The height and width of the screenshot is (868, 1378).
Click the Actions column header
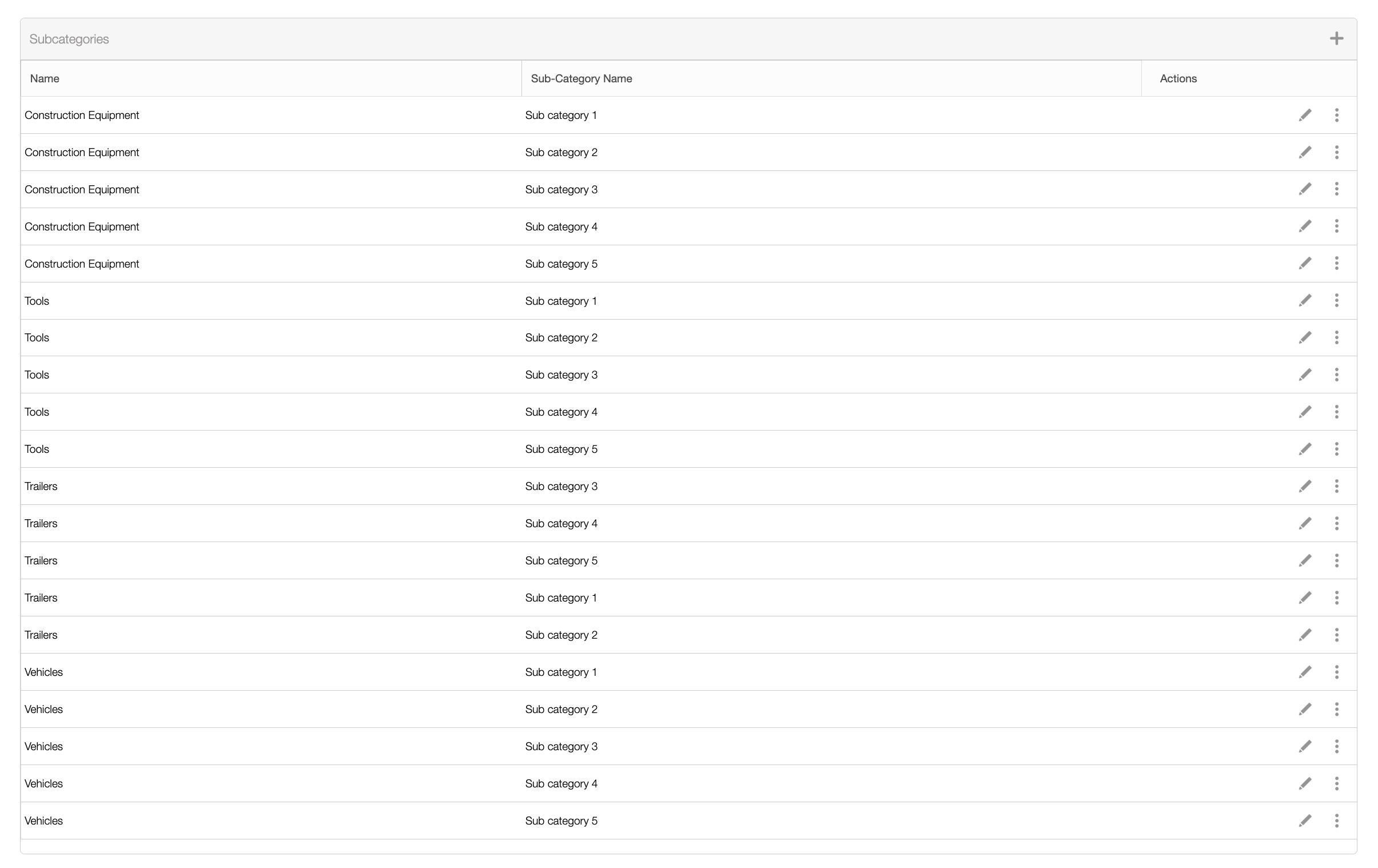pyautogui.click(x=1178, y=79)
